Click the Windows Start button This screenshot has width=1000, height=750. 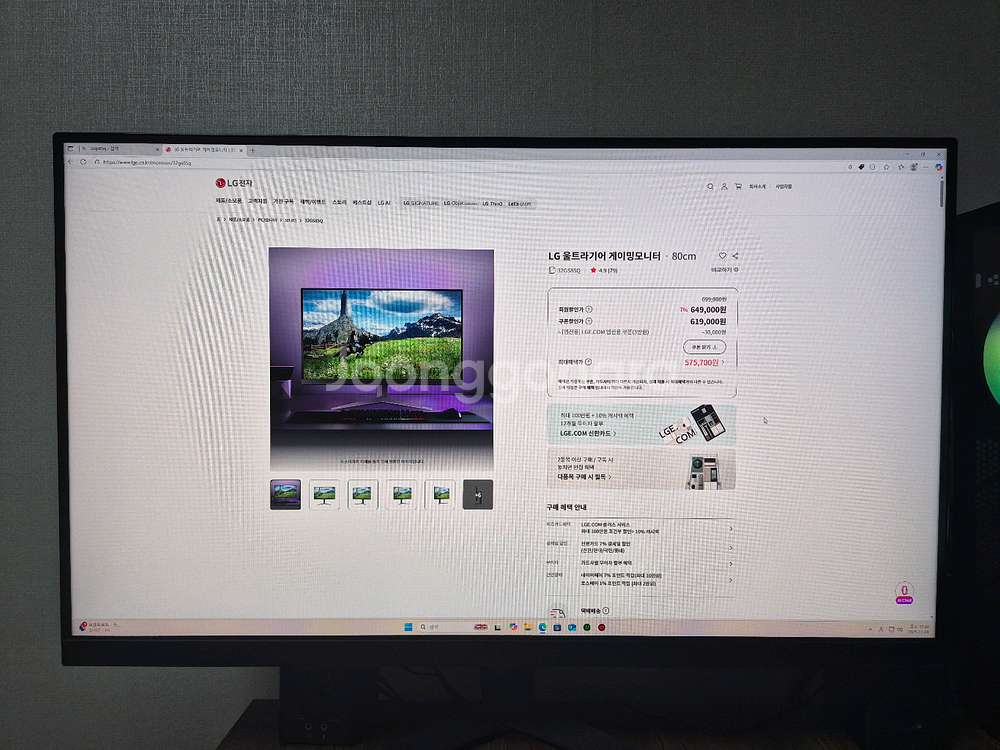coord(409,627)
